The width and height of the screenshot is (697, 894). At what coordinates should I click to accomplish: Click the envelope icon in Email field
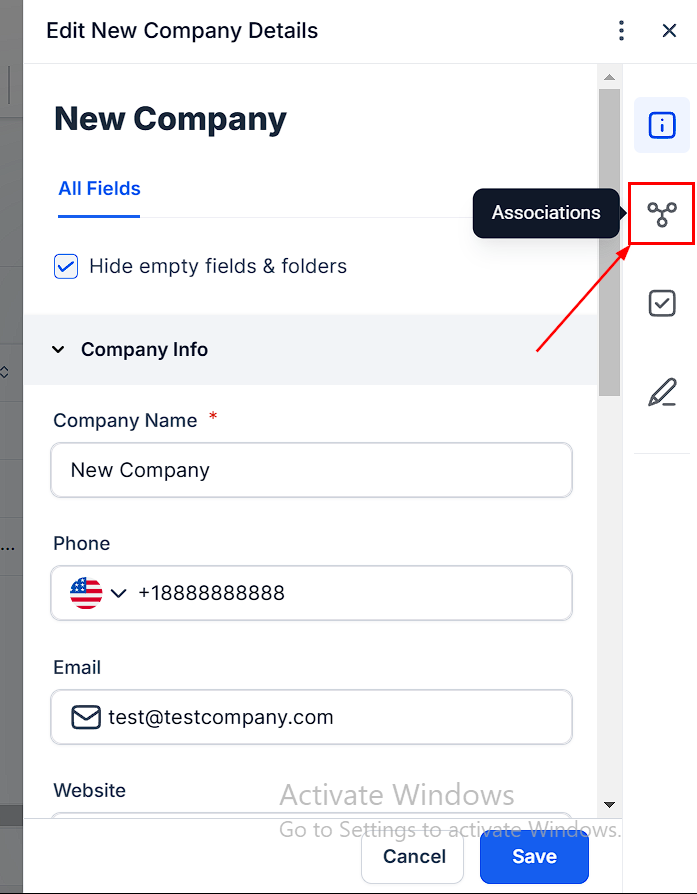86,717
